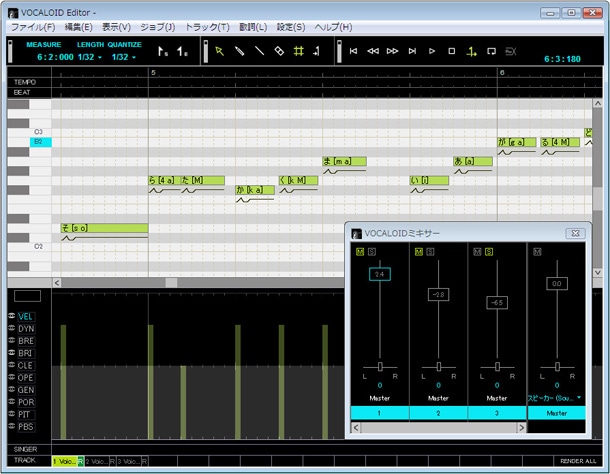Solo track 3 in mixer

(x=490, y=251)
